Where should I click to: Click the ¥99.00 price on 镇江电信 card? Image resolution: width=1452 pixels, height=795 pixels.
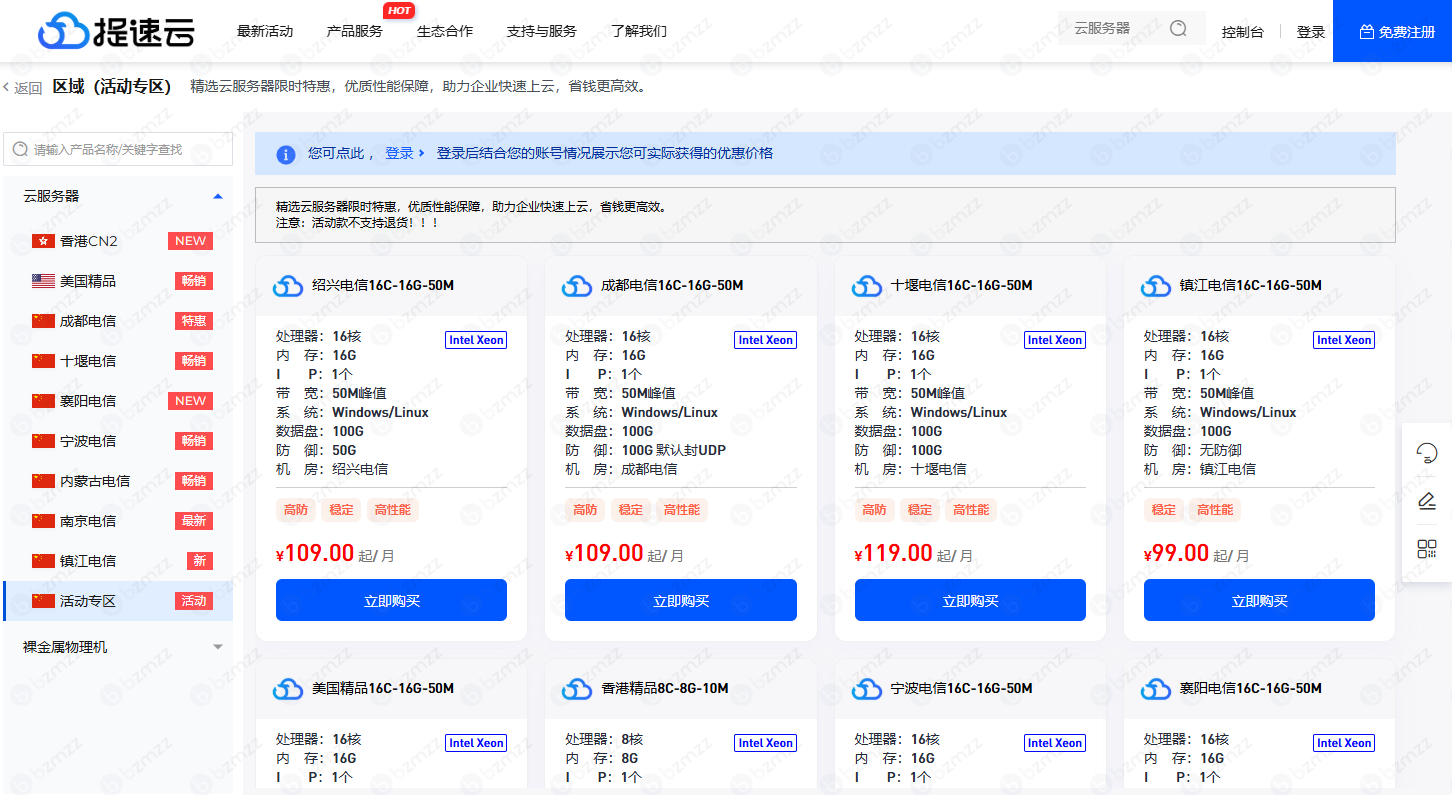[1176, 553]
